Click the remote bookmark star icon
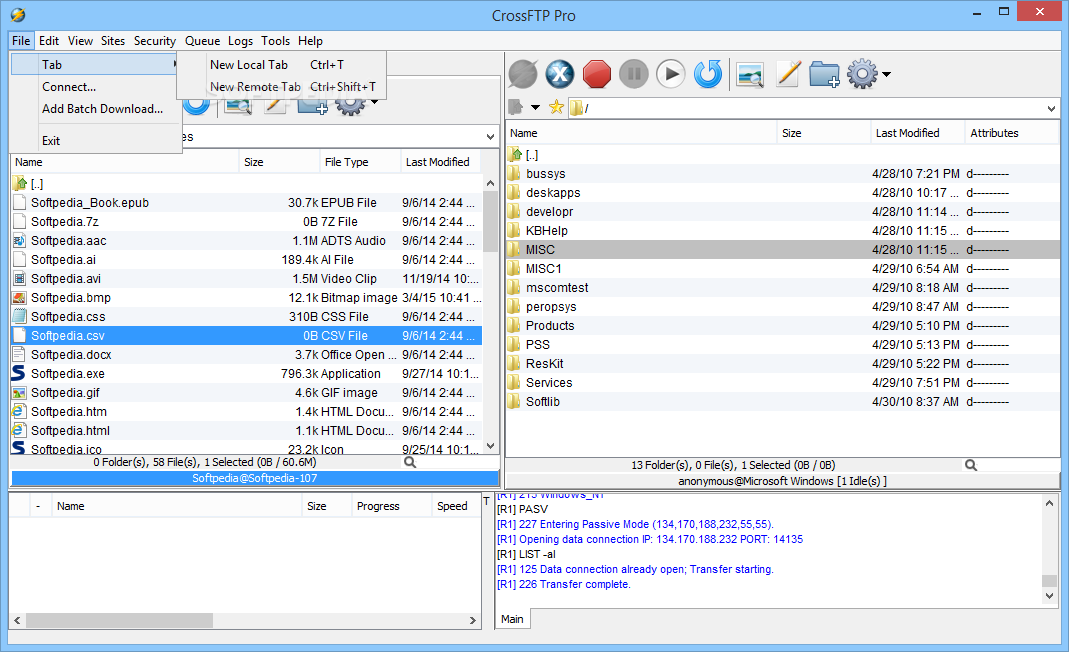 click(556, 107)
